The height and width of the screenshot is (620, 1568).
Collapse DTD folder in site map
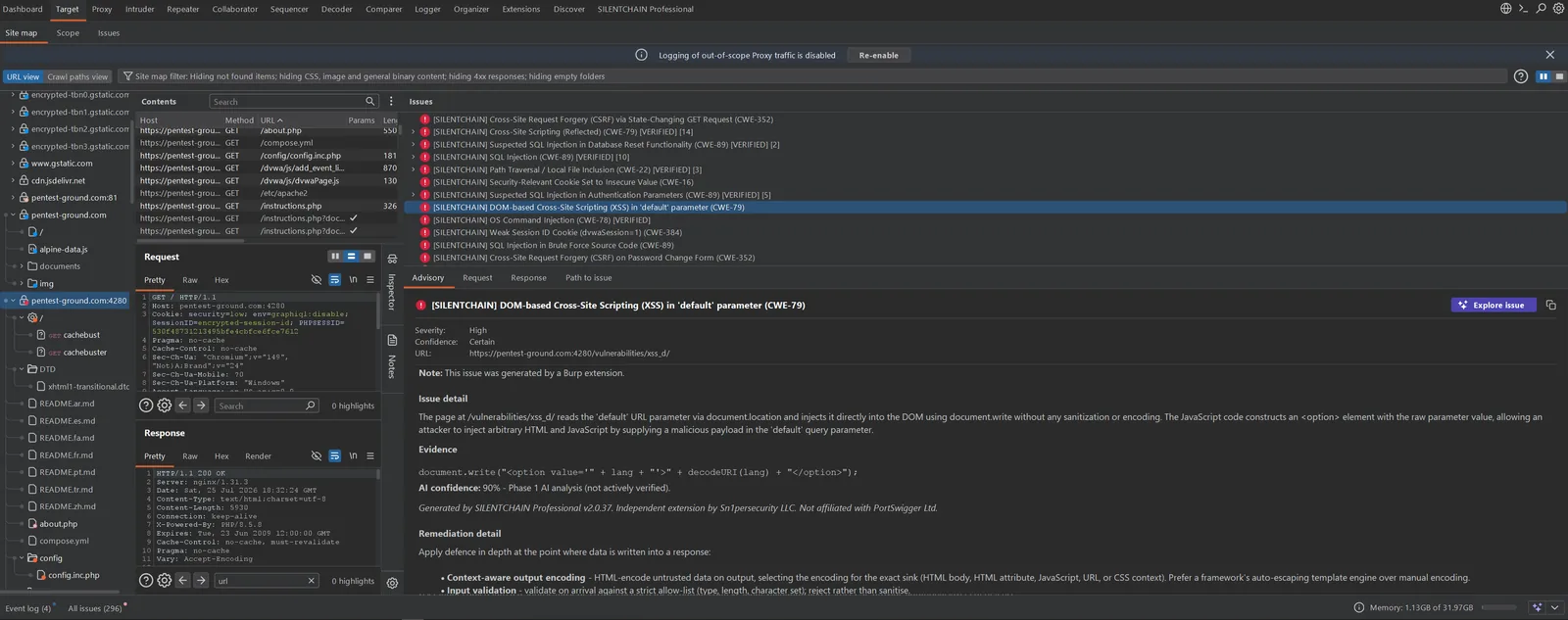pyautogui.click(x=22, y=369)
